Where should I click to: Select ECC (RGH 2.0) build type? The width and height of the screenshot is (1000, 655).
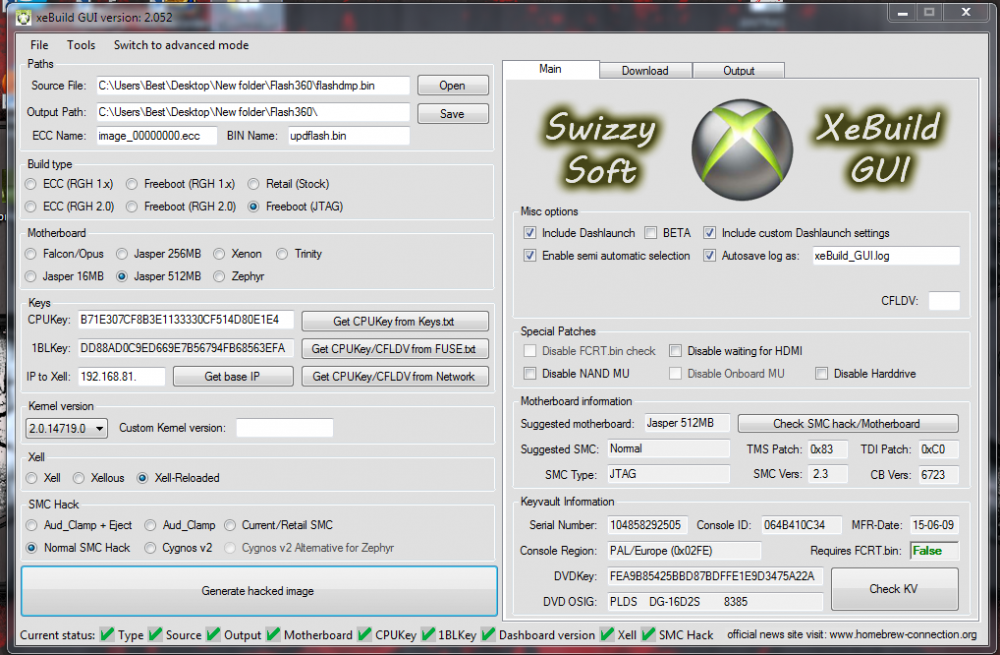click(70, 207)
